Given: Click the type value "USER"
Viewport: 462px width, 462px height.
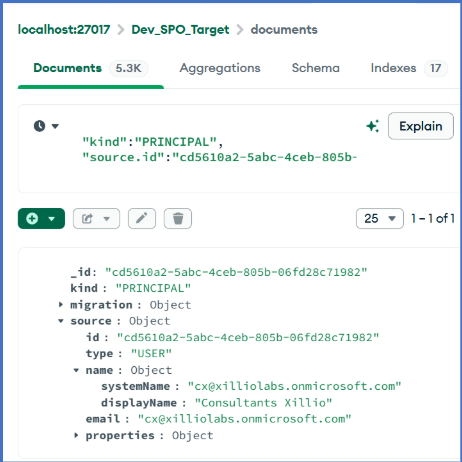Looking at the screenshot, I should pos(151,353).
